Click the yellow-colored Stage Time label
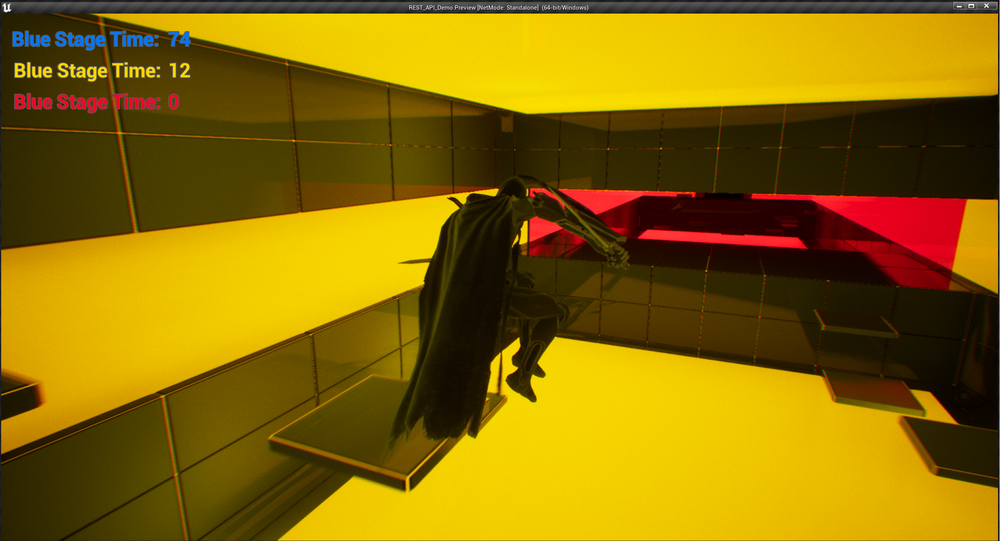 [87, 71]
